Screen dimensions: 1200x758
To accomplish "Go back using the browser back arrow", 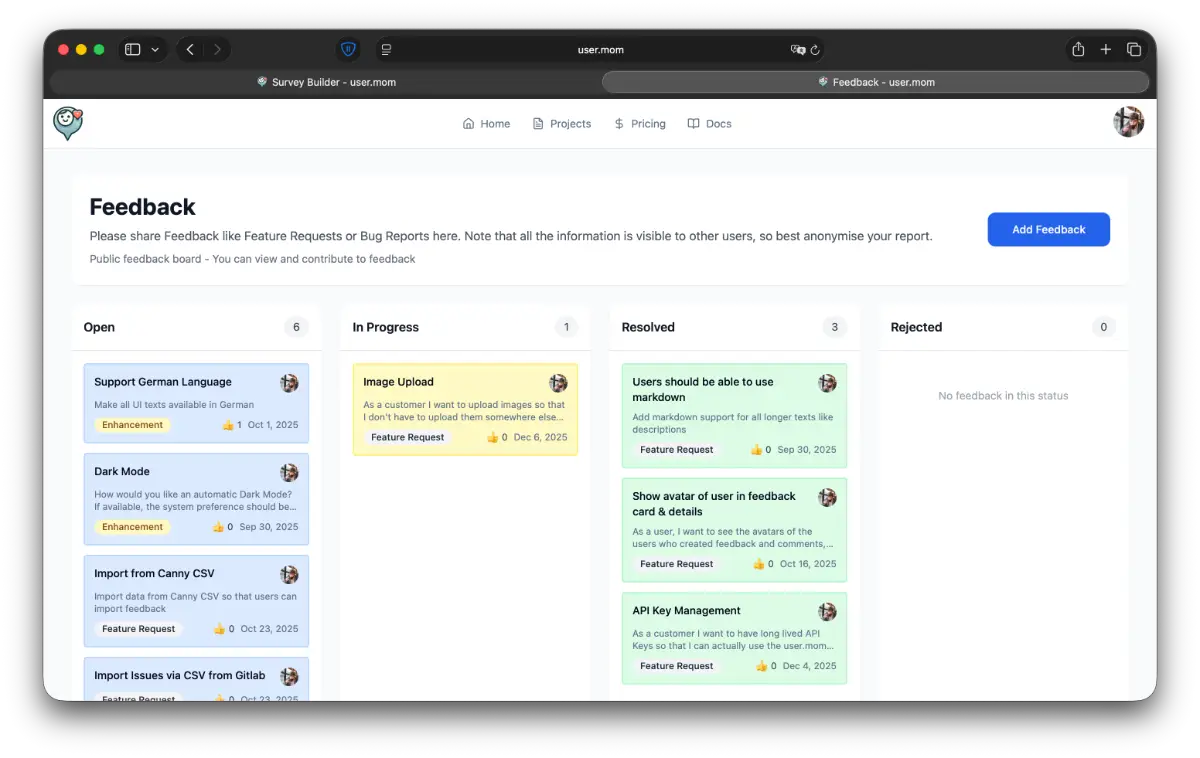I will 190,50.
